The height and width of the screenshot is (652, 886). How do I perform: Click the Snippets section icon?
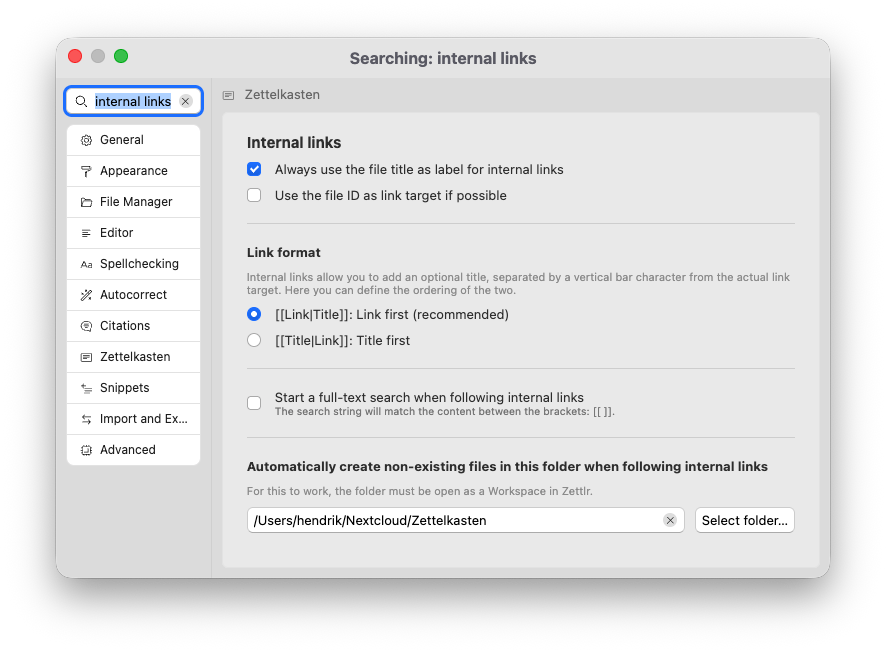coord(86,388)
